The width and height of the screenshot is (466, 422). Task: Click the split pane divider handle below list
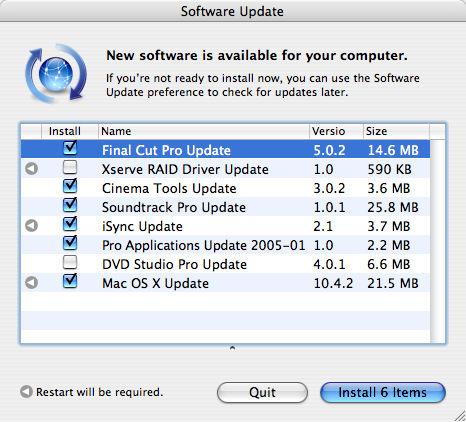point(232,348)
